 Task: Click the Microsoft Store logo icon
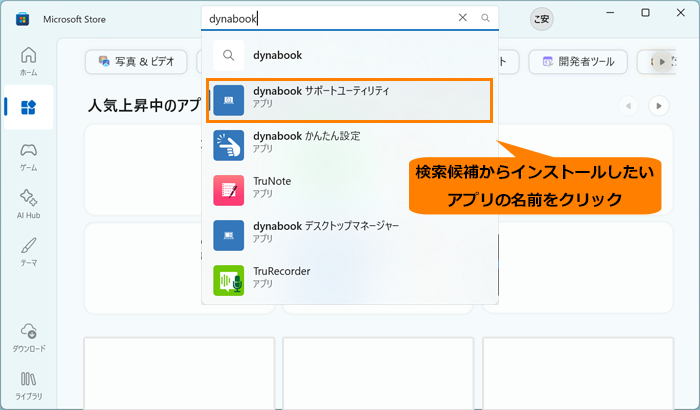click(x=22, y=19)
